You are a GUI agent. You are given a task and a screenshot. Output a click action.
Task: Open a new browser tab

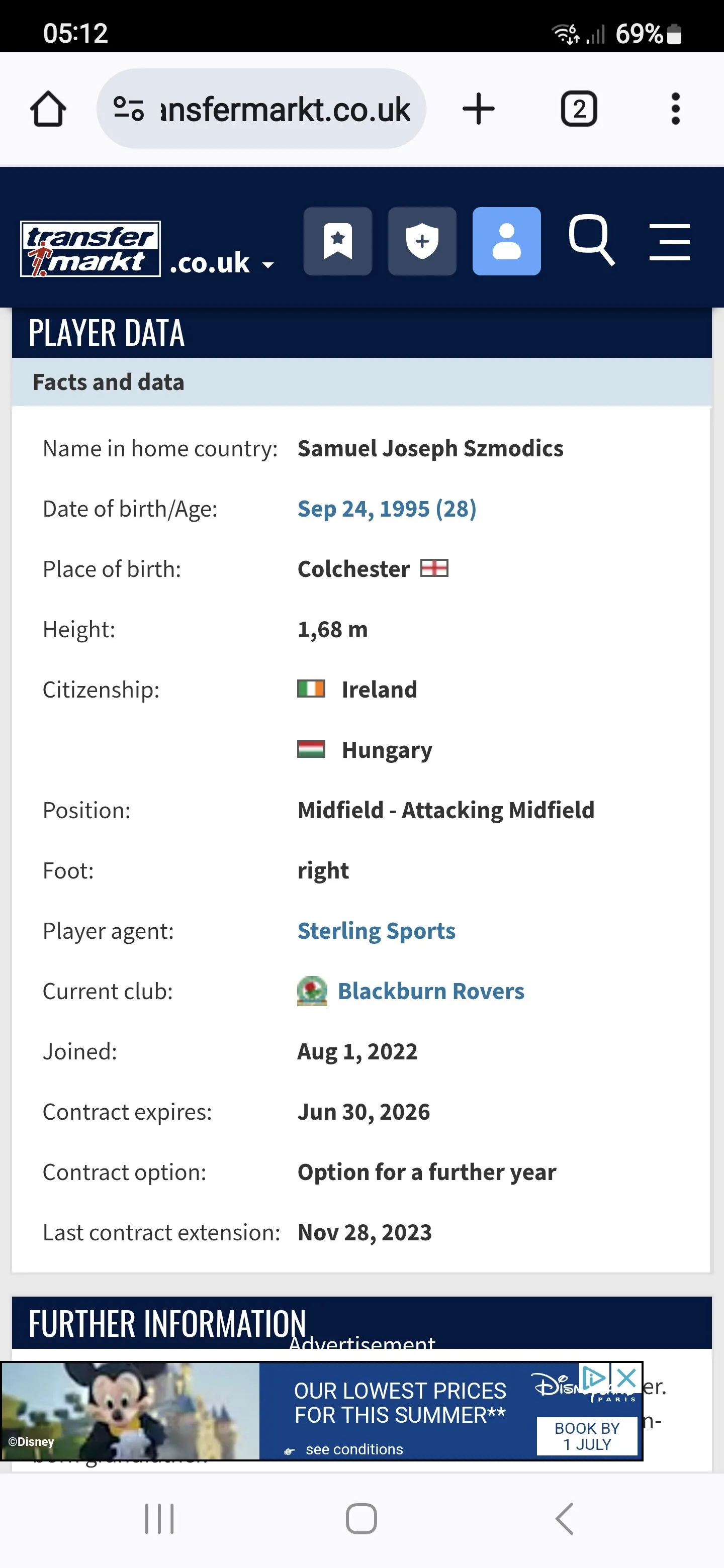coord(478,110)
